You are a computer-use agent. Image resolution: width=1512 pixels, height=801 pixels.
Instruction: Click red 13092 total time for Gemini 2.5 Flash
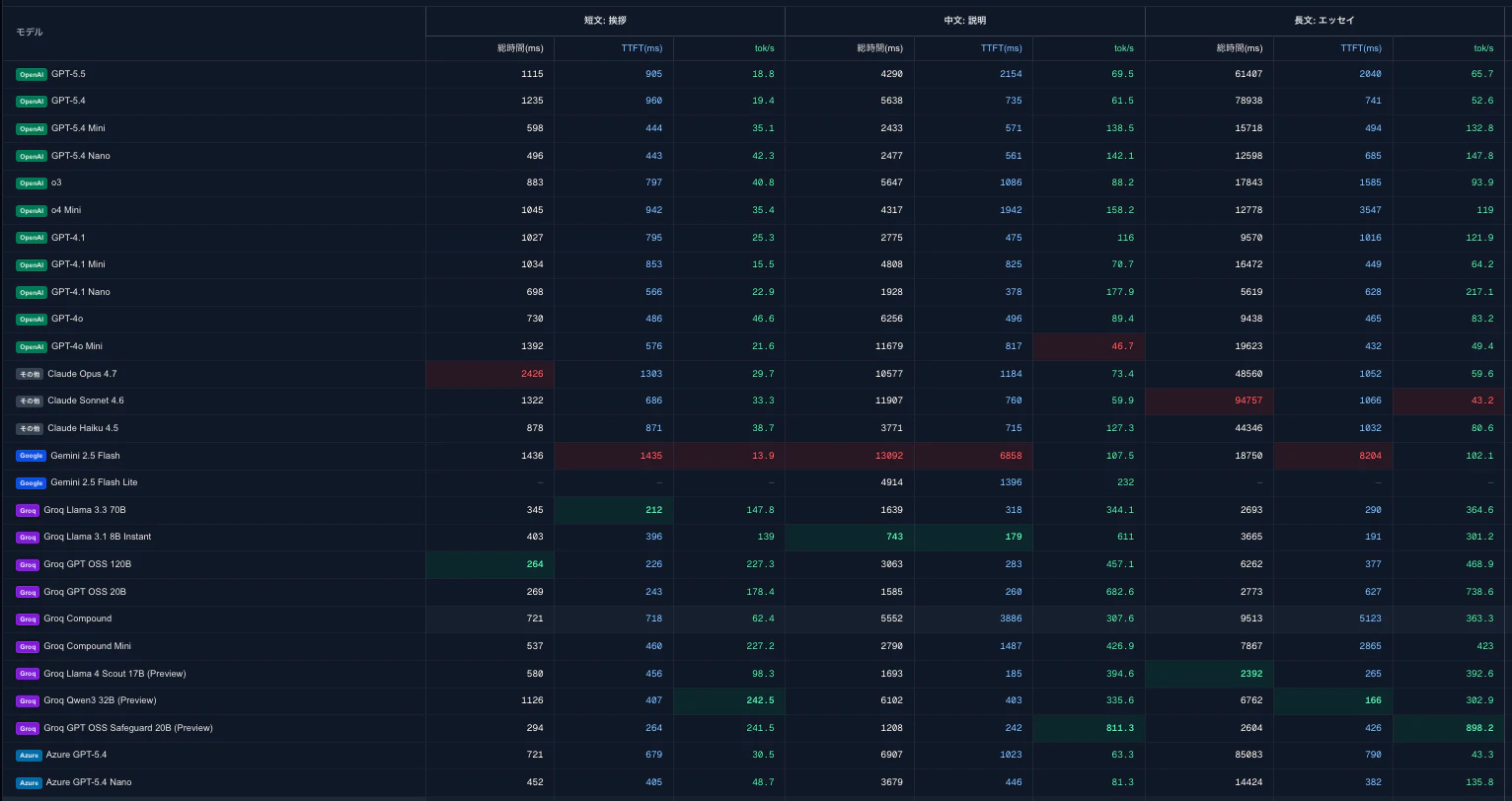click(x=889, y=456)
